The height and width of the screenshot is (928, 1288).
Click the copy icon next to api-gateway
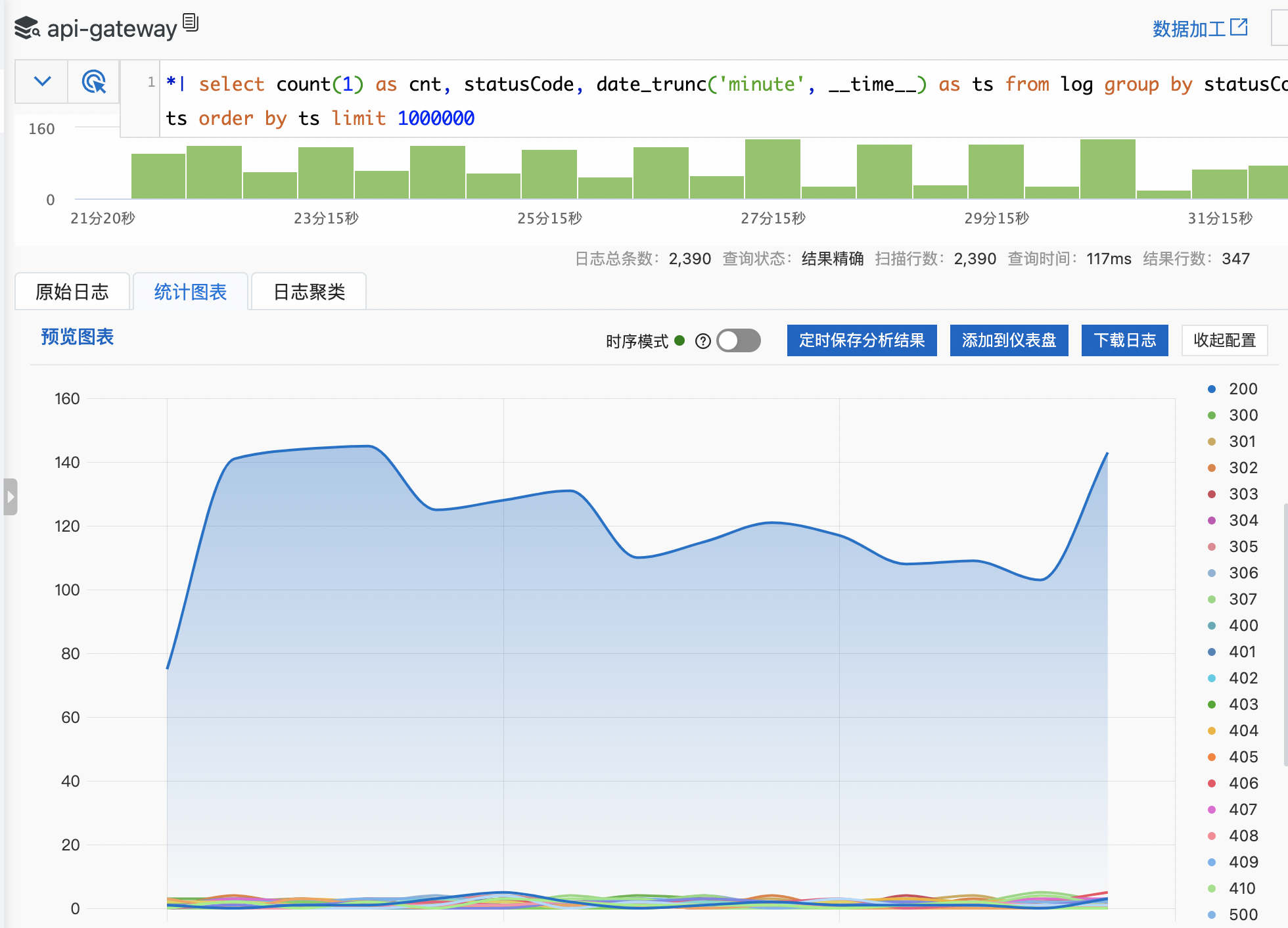coord(191,22)
